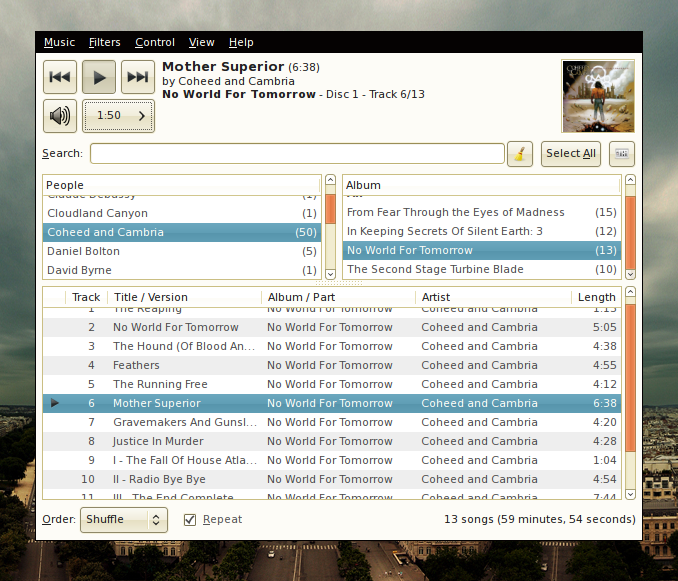This screenshot has width=678, height=581.
Task: Skip to the previous track
Action: [x=60, y=77]
